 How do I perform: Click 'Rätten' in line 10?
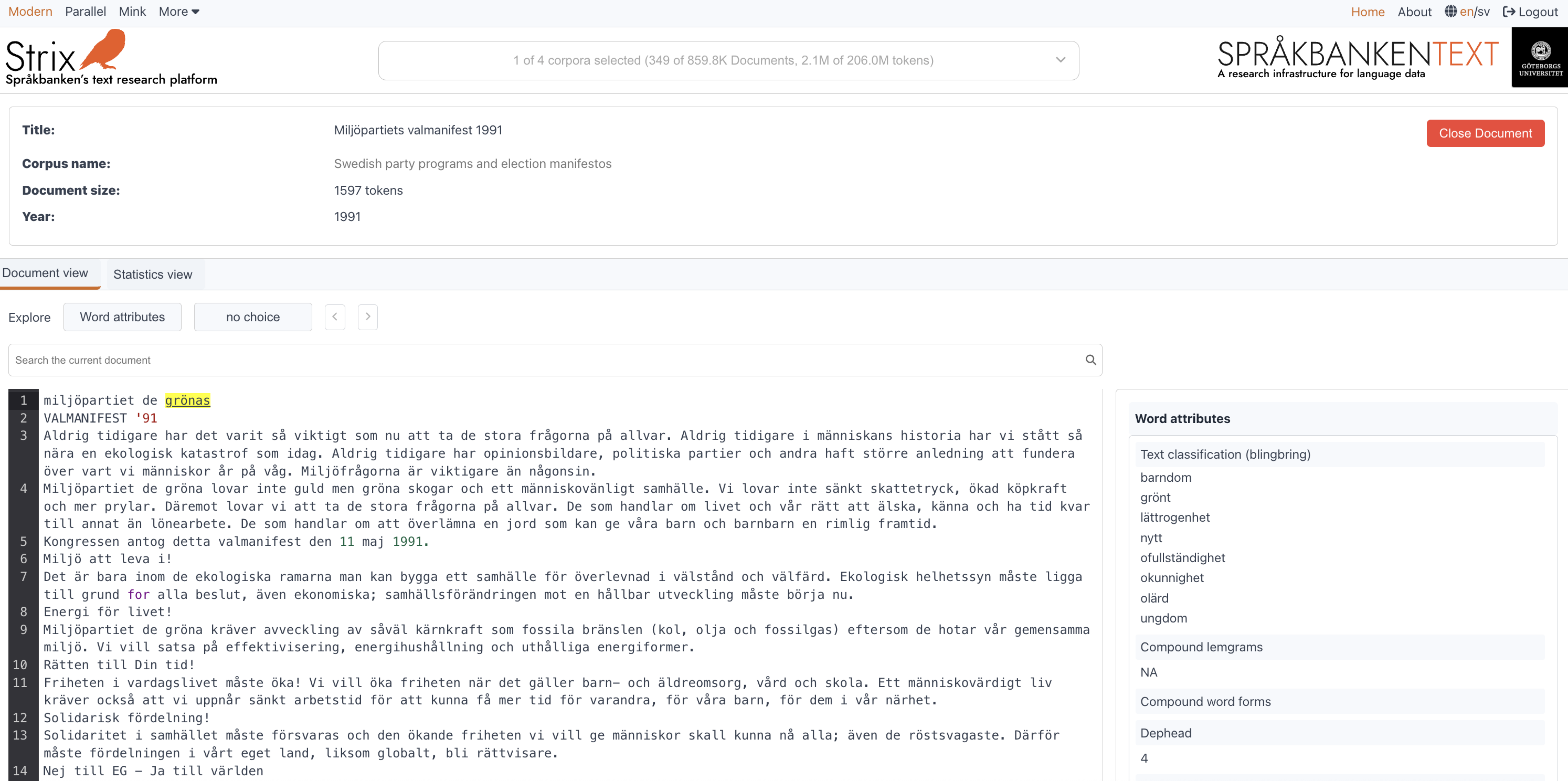pos(66,665)
